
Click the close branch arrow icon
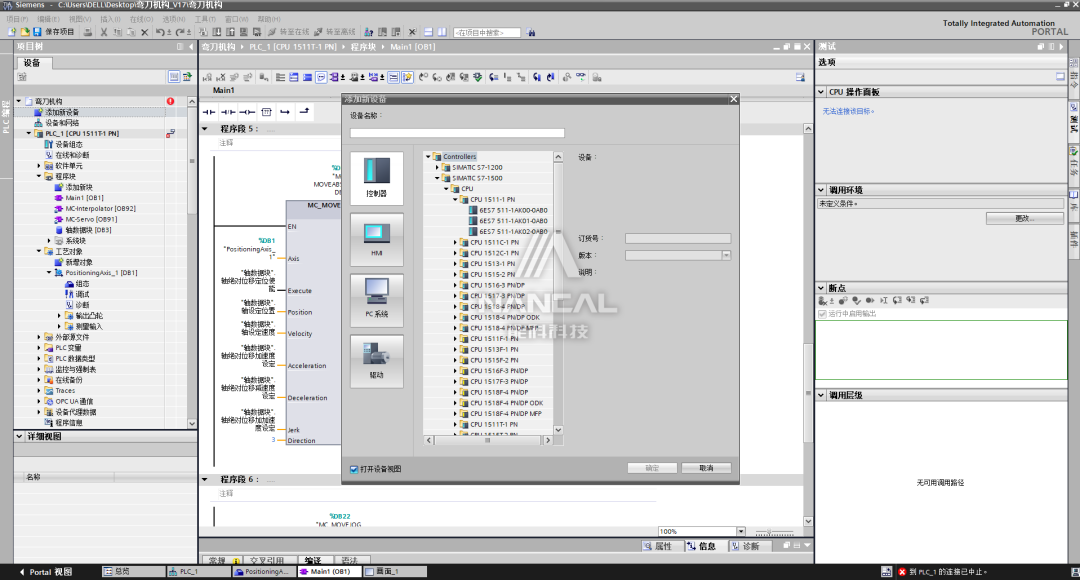(x=304, y=112)
